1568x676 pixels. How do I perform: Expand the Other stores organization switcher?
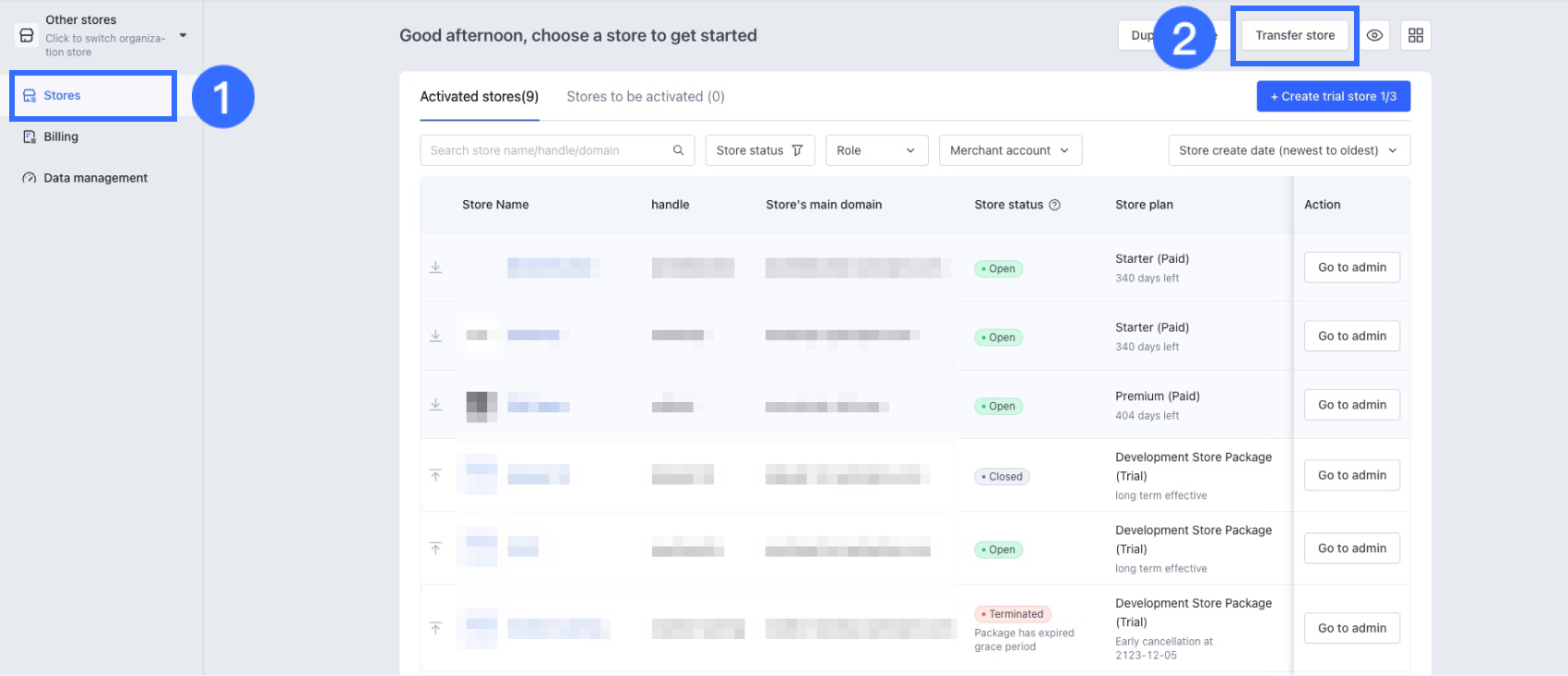pyautogui.click(x=183, y=35)
